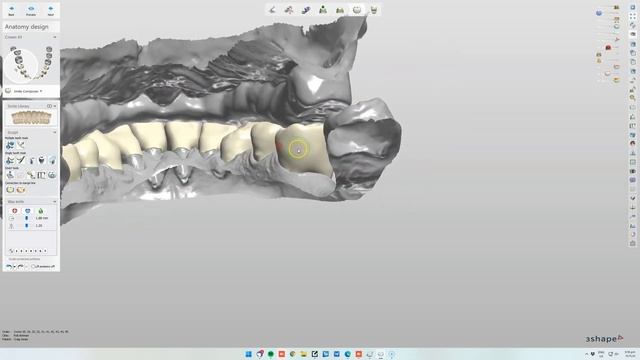Click the four-dots icon in right toolbar
The image size is (640, 360).
pos(633,16)
